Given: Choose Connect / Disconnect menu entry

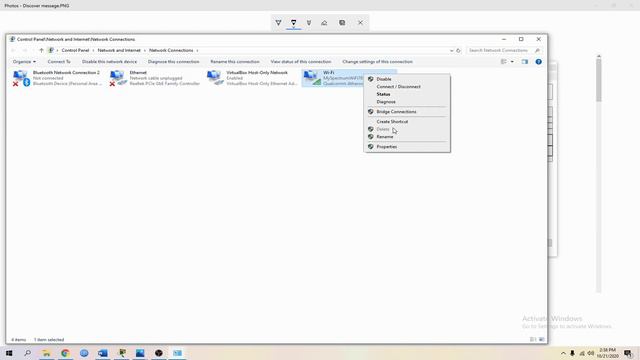Looking at the screenshot, I should [398, 87].
